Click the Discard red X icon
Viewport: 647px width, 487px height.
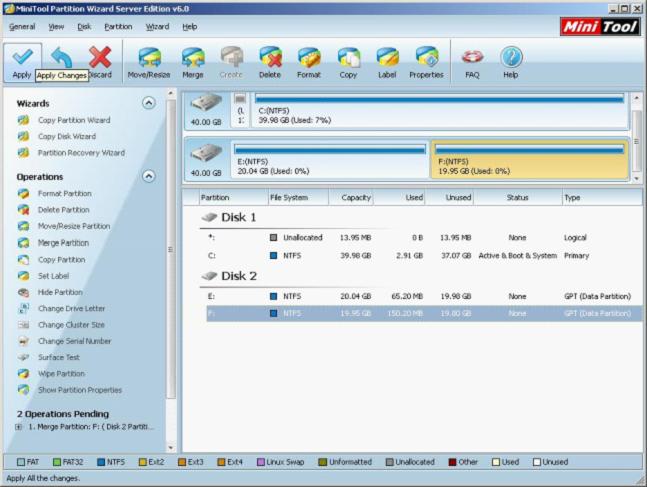tap(100, 58)
